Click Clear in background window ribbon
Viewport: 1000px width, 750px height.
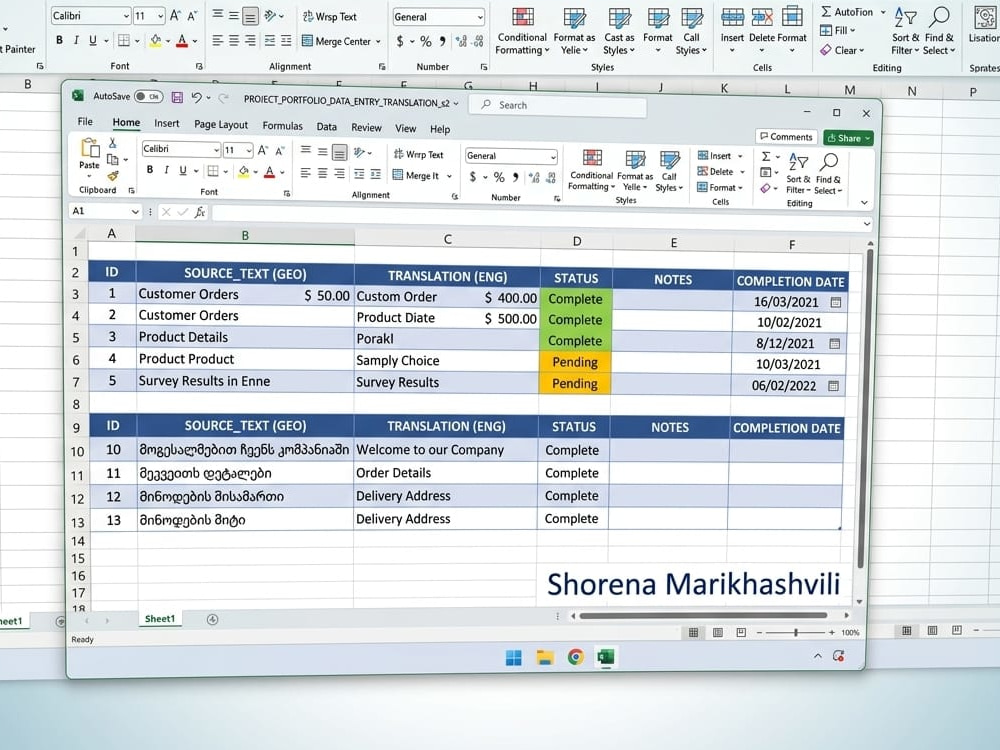[x=842, y=50]
